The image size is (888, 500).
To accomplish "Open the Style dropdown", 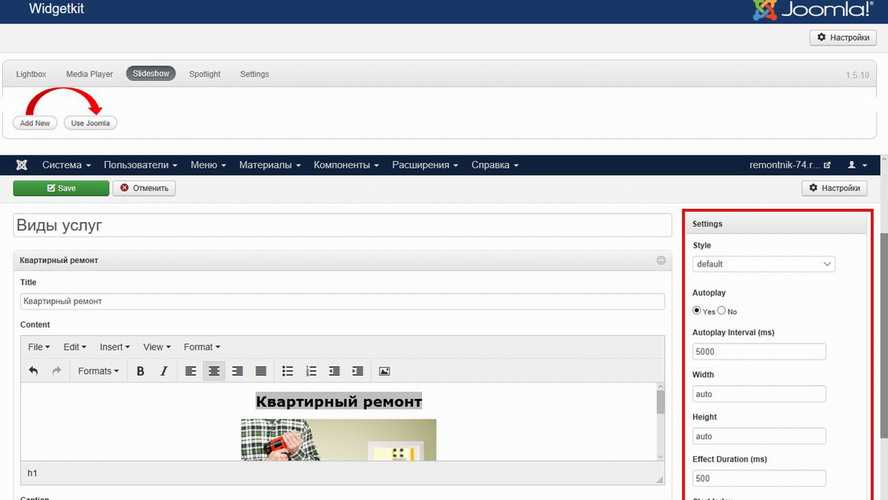I will 764,264.
